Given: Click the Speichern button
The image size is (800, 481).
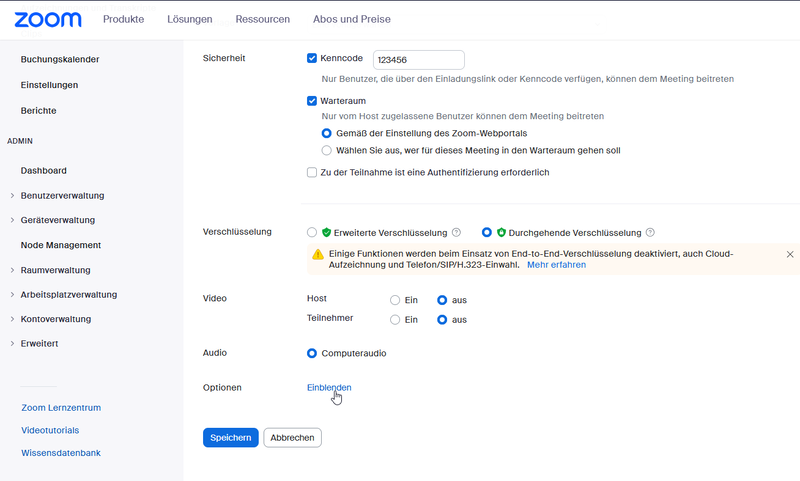Looking at the screenshot, I should 231,438.
